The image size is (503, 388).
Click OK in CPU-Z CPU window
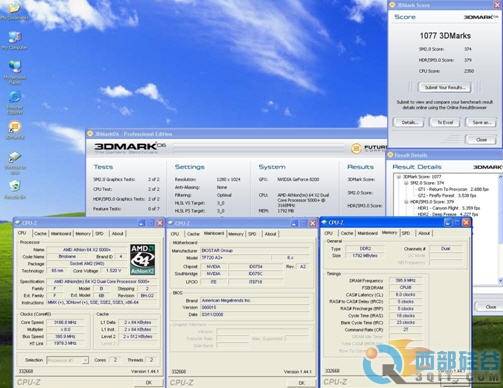click(149, 383)
